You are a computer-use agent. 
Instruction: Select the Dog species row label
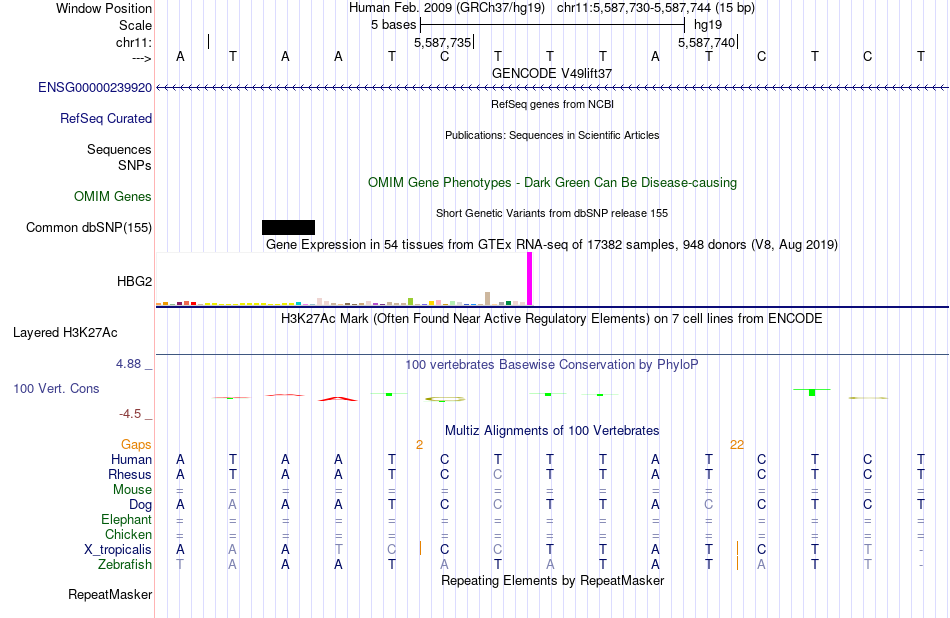(x=140, y=505)
